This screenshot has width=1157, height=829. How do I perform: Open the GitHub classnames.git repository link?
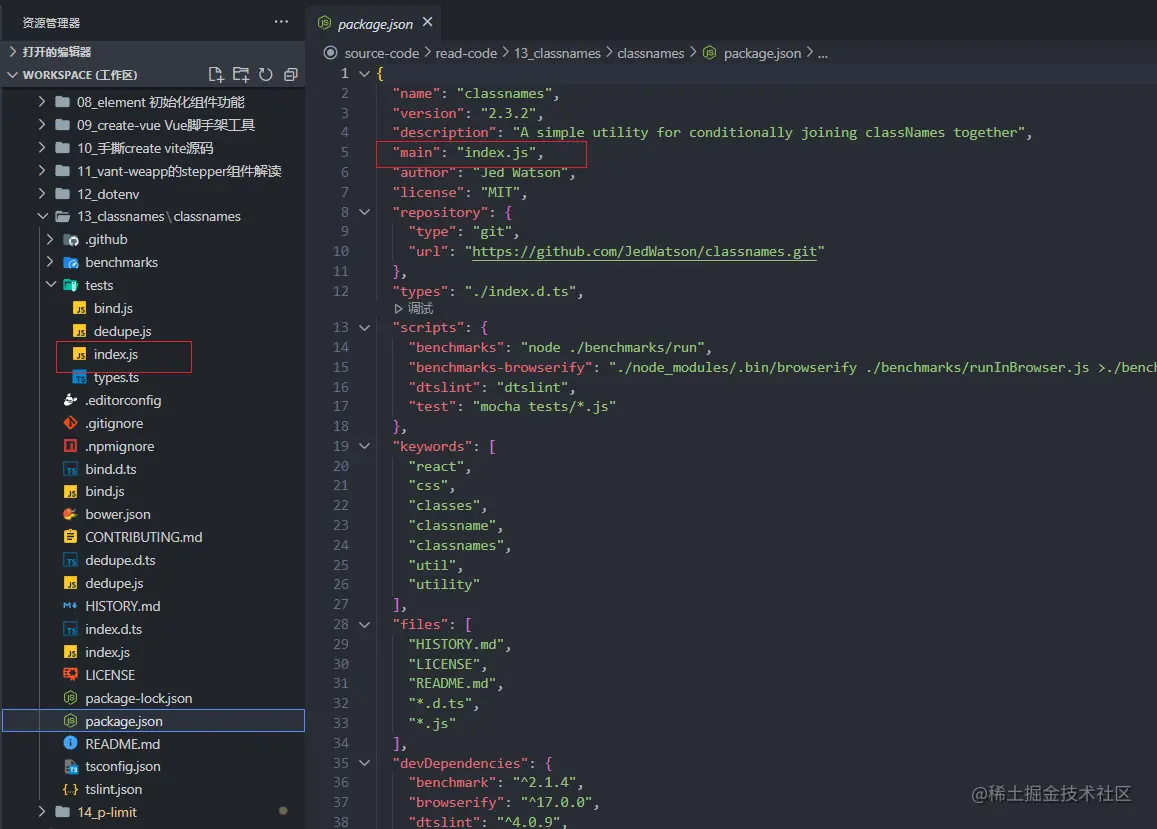coord(644,251)
